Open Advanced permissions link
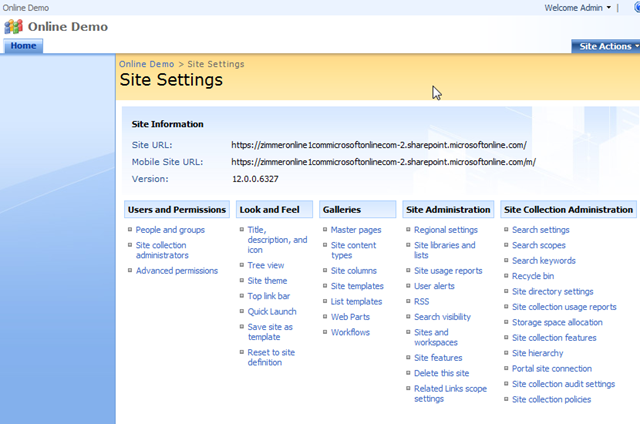Image resolution: width=640 pixels, height=424 pixels. click(x=176, y=270)
